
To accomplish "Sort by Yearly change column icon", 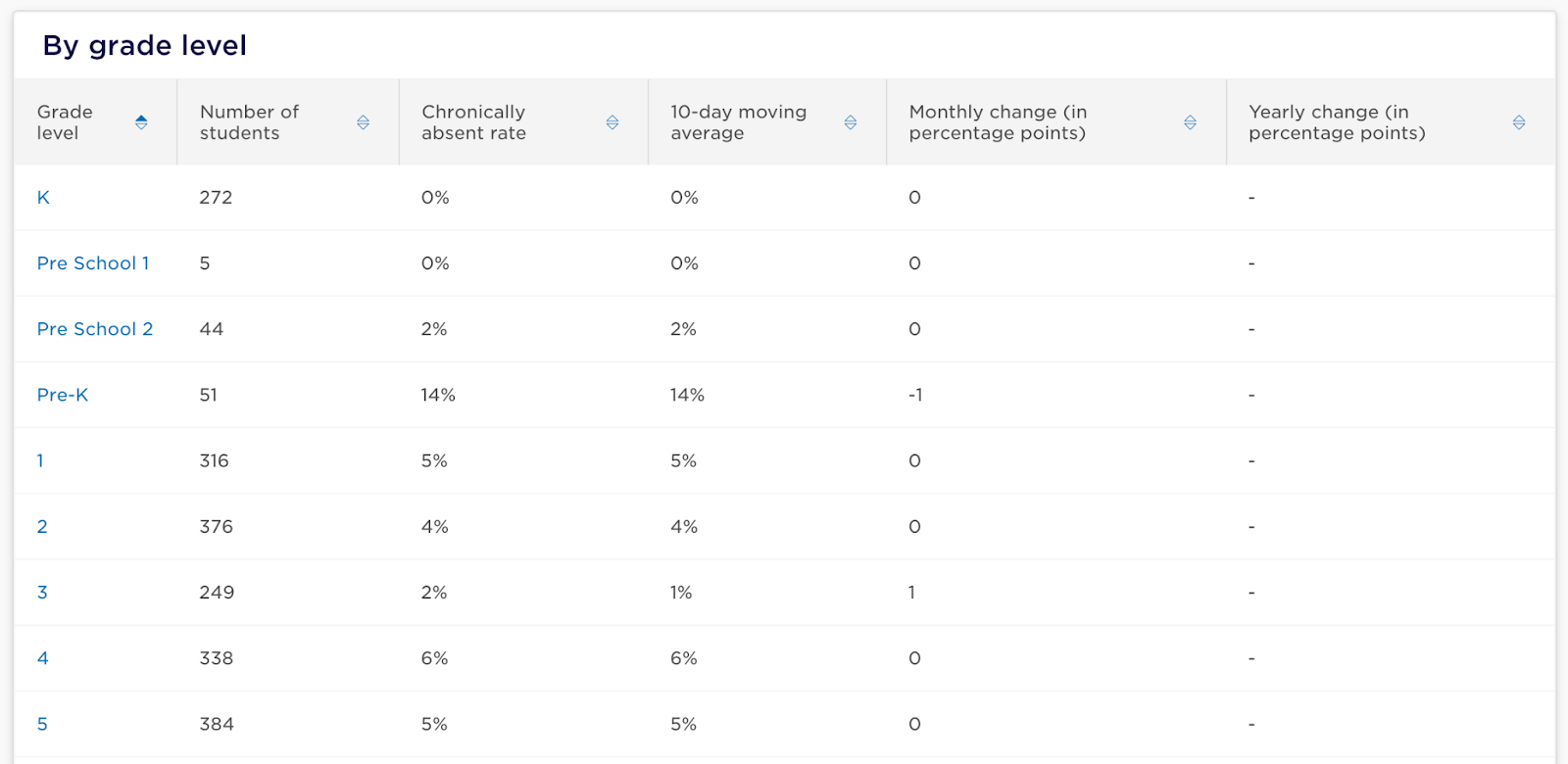I will 1519,122.
